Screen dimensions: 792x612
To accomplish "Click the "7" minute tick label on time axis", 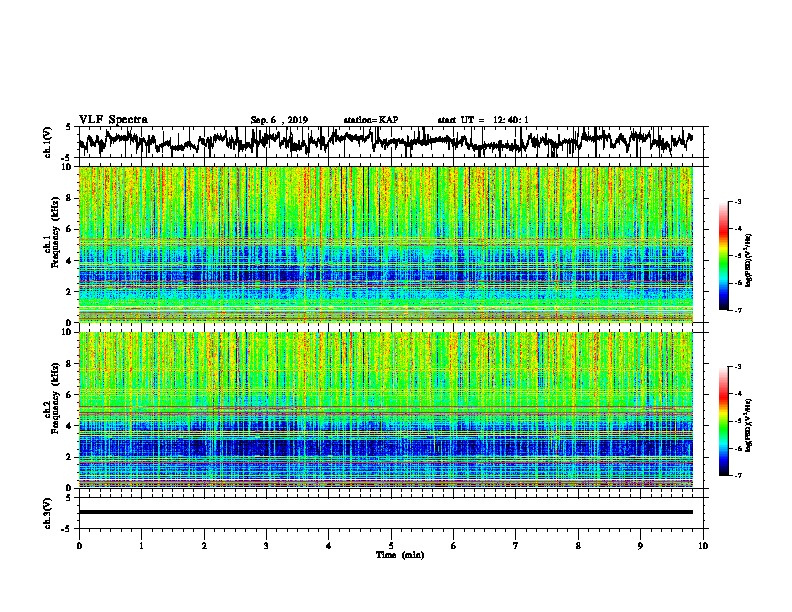I will tap(516, 545).
